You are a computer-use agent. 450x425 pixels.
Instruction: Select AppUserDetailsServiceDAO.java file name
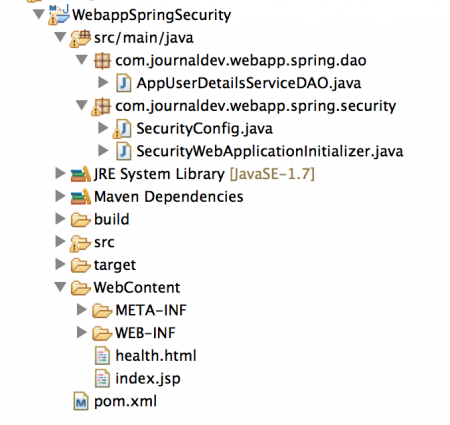[x=249, y=83]
